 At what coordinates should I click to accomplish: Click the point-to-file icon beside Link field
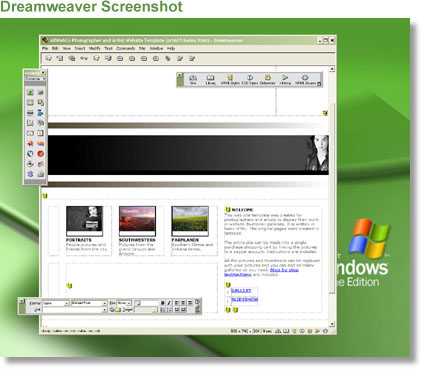click(112, 310)
